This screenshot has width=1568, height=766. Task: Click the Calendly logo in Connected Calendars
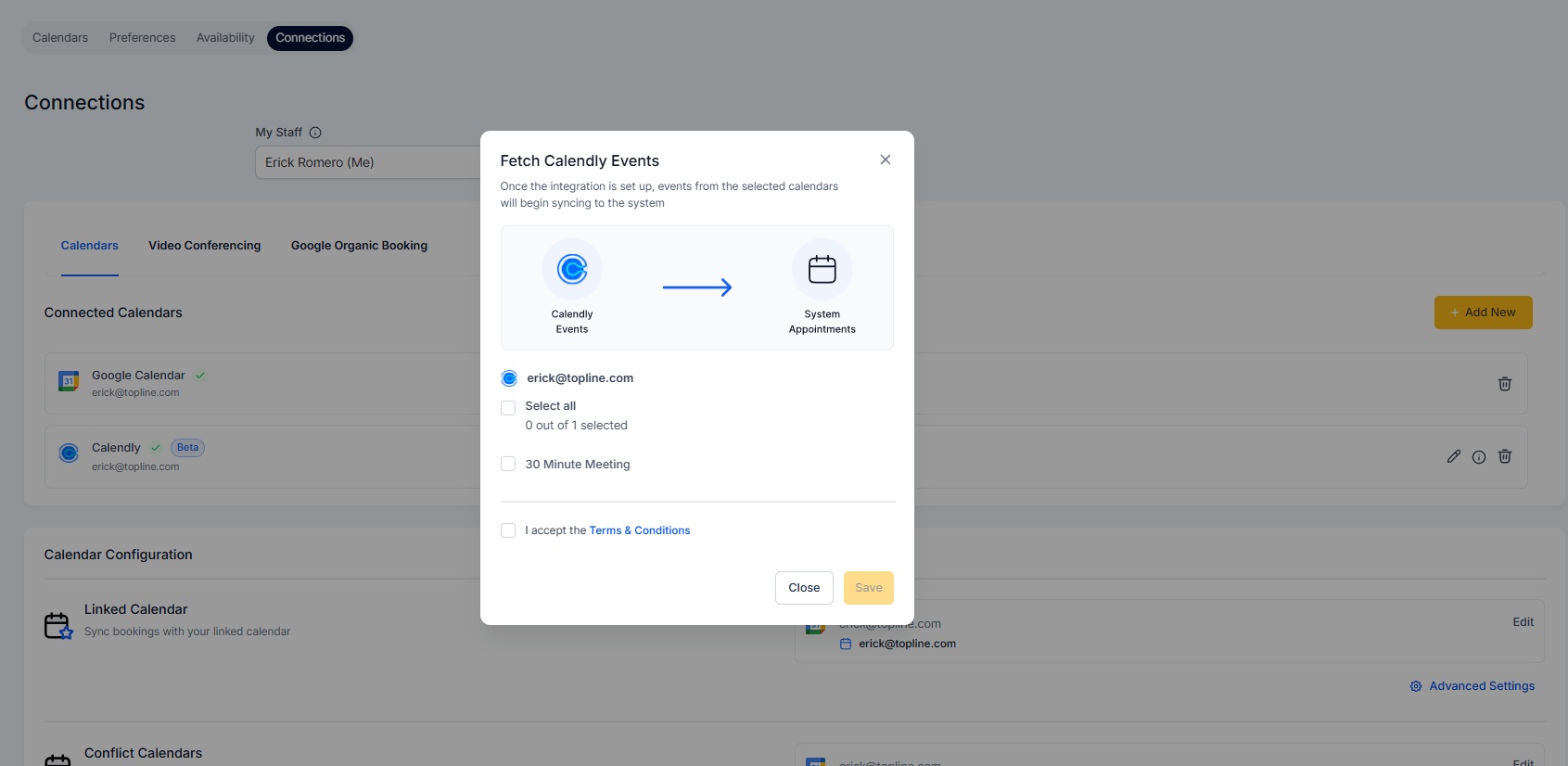coord(69,453)
